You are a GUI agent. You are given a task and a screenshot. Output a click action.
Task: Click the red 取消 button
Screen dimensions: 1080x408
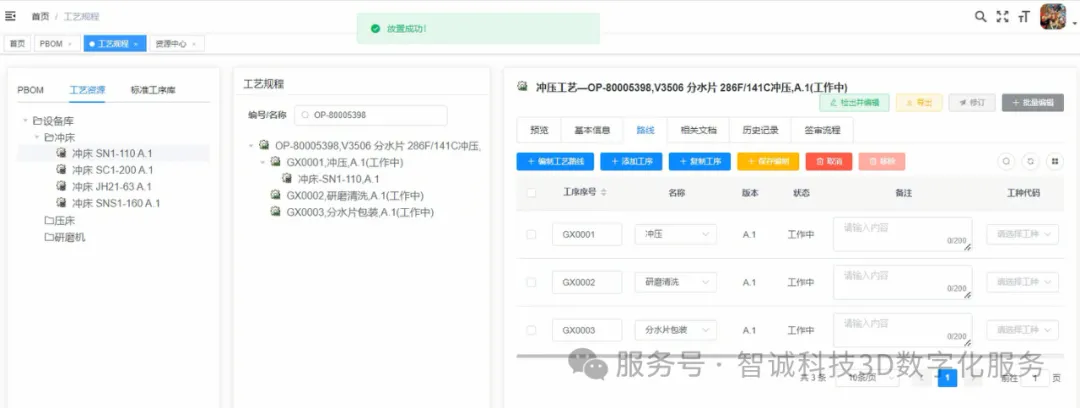829,161
